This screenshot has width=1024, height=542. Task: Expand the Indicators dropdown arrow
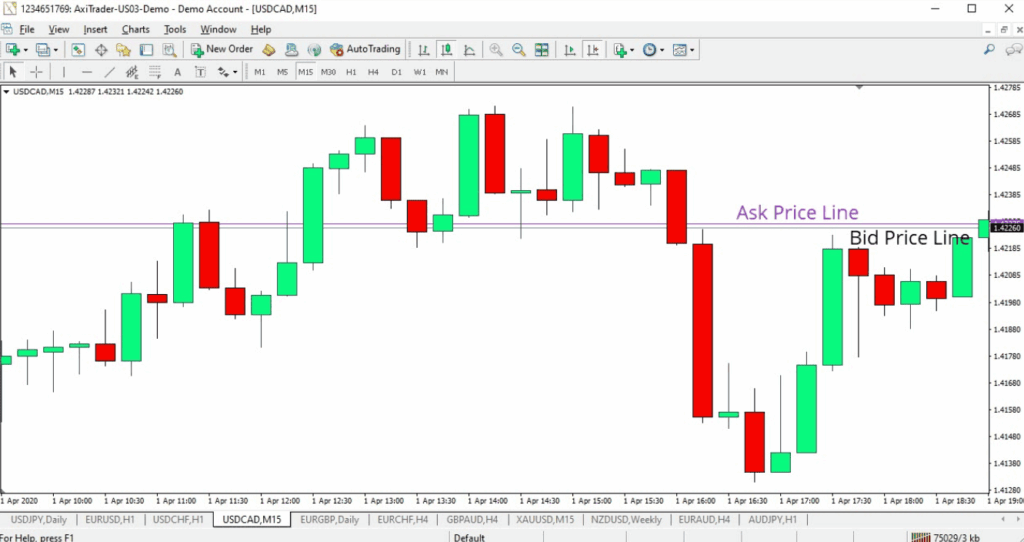(x=632, y=50)
